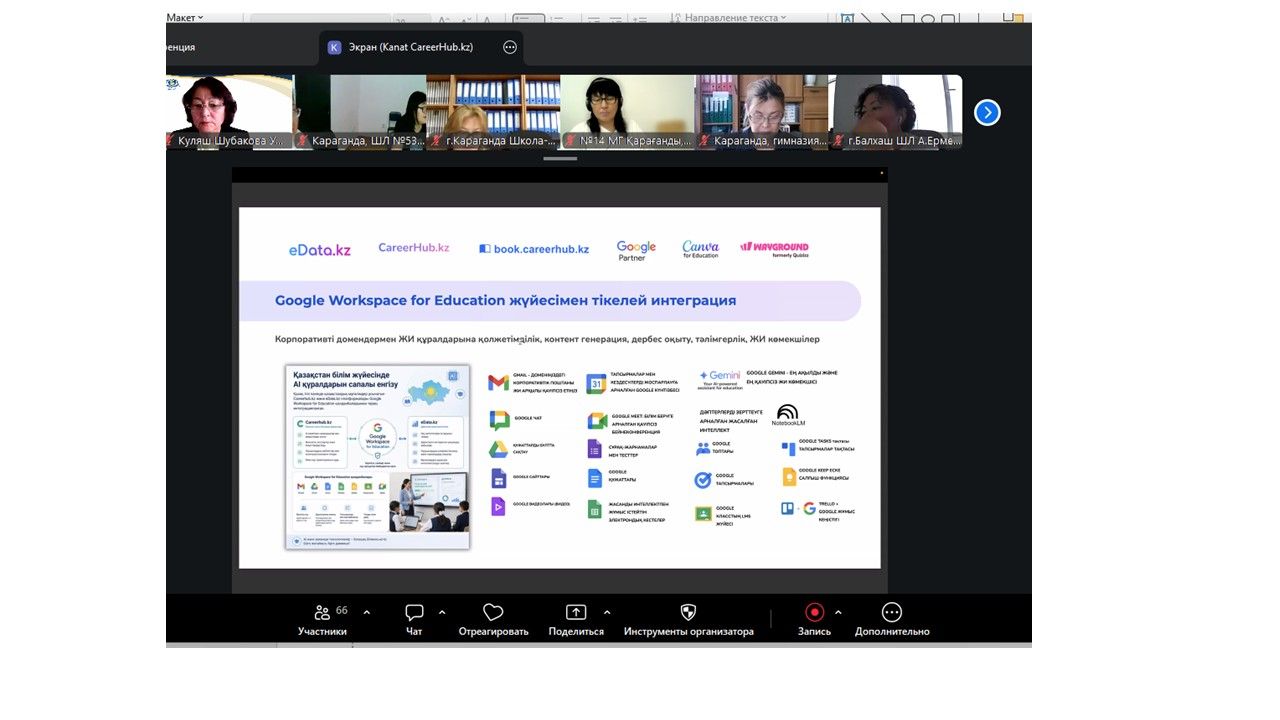Click the Поделиться share screen icon
This screenshot has height=720, width=1280.
(x=576, y=612)
